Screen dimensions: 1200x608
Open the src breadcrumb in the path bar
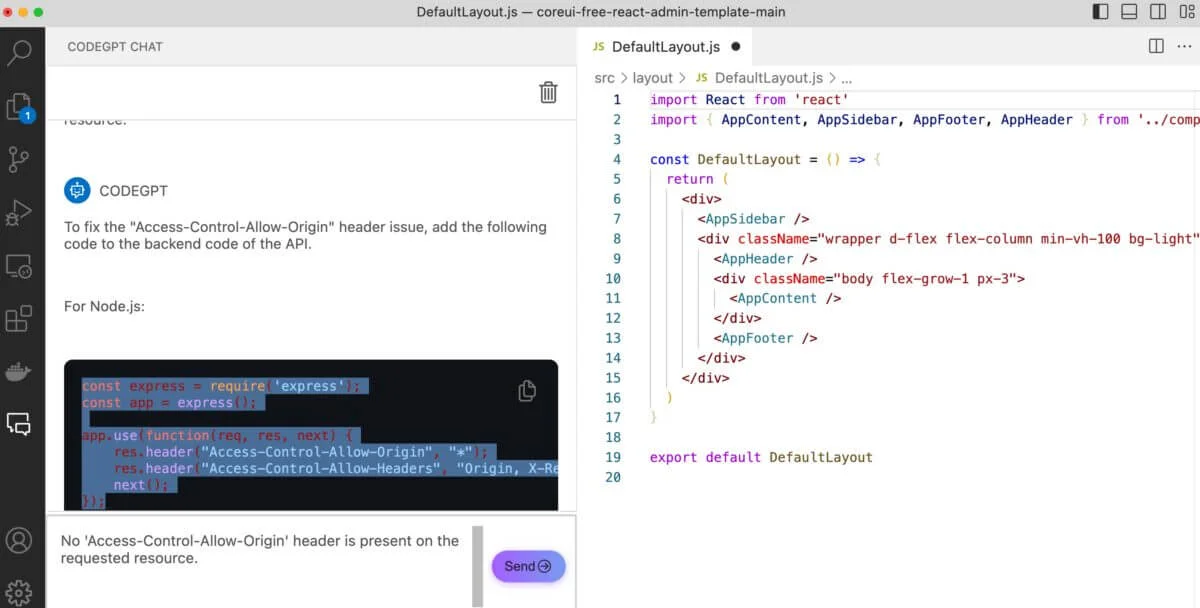tap(604, 77)
